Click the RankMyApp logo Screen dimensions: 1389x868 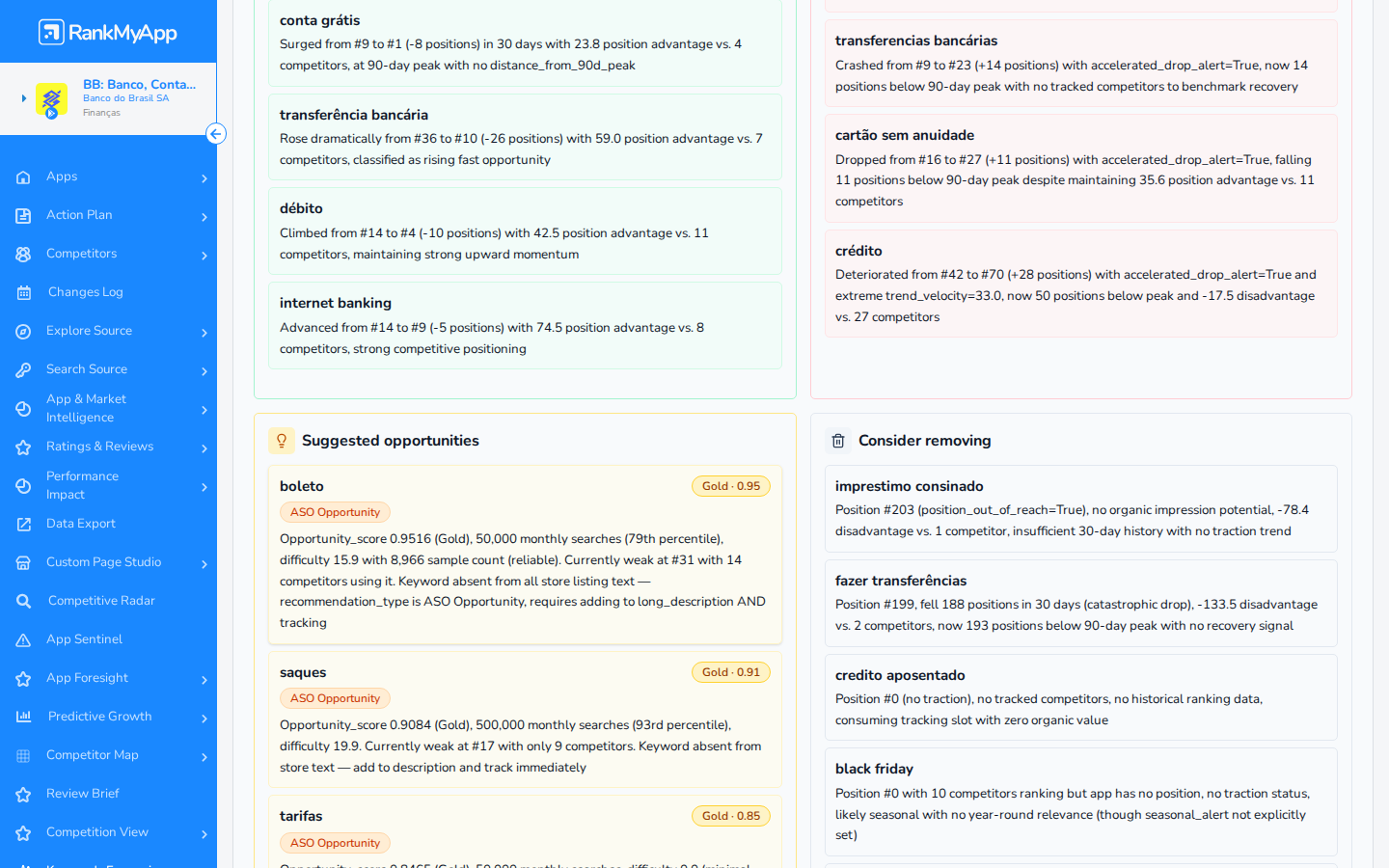[x=108, y=32]
